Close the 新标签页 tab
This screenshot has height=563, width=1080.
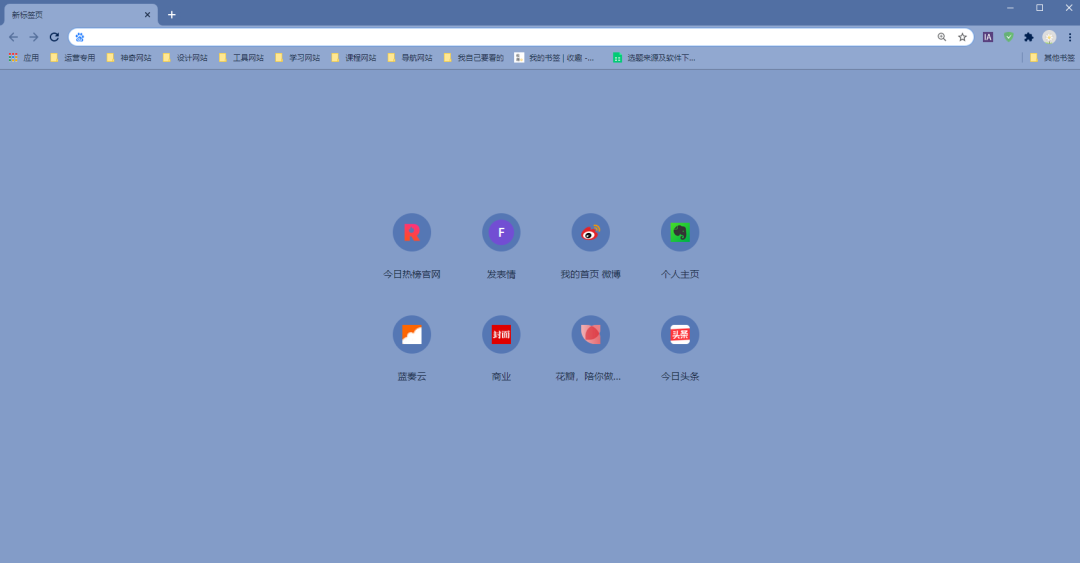pyautogui.click(x=147, y=15)
